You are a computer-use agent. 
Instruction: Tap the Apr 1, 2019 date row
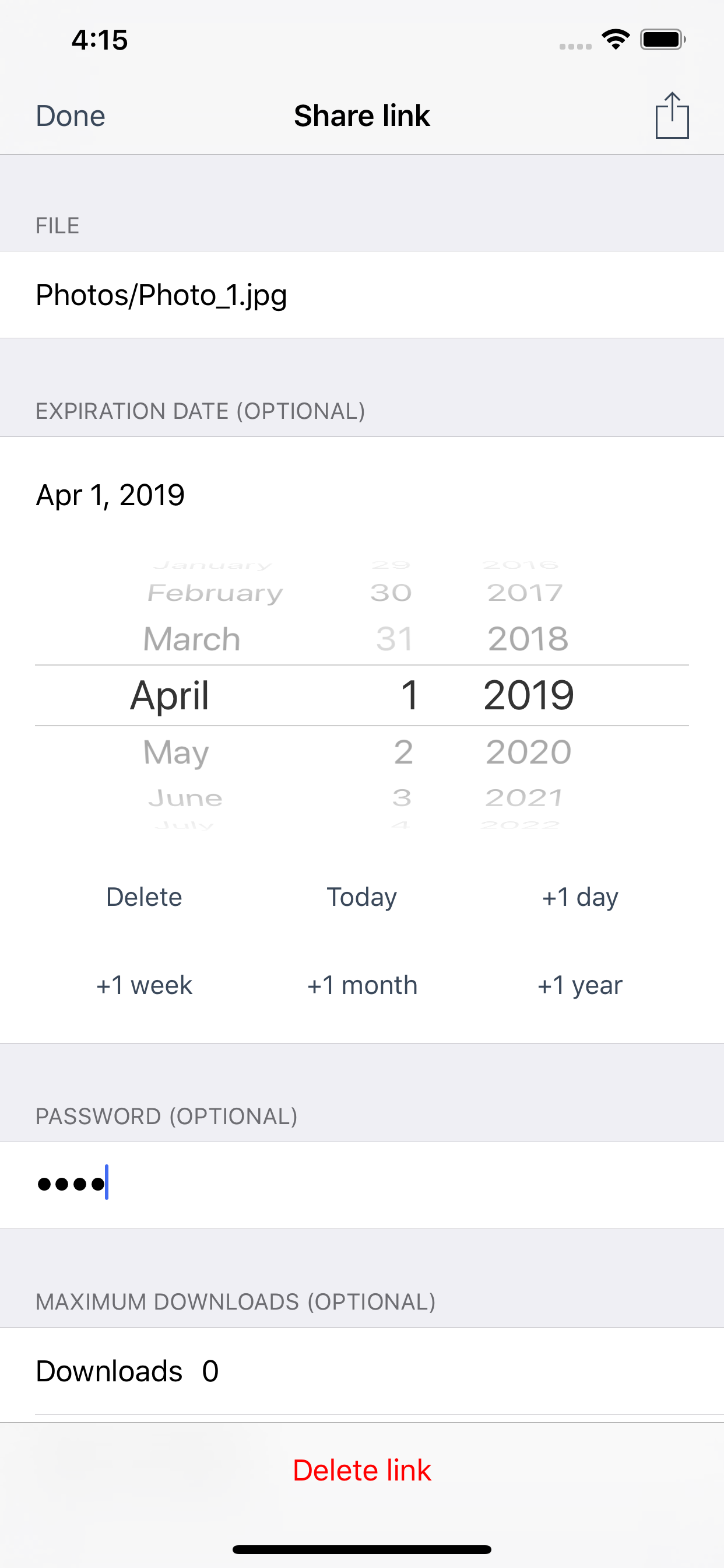pos(362,495)
